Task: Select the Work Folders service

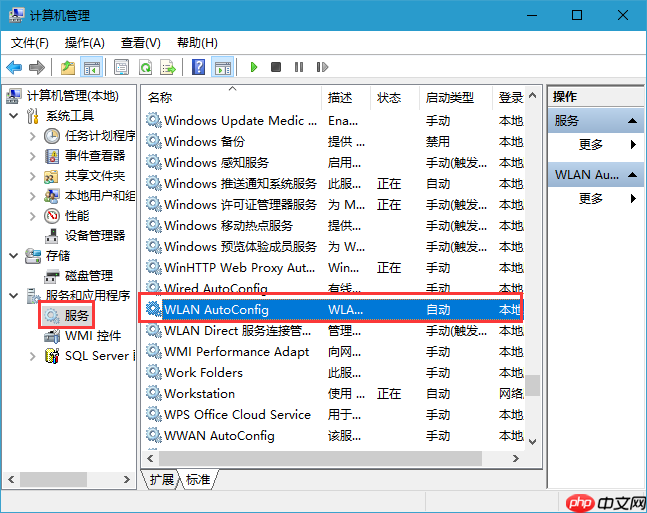Action: pos(334,373)
